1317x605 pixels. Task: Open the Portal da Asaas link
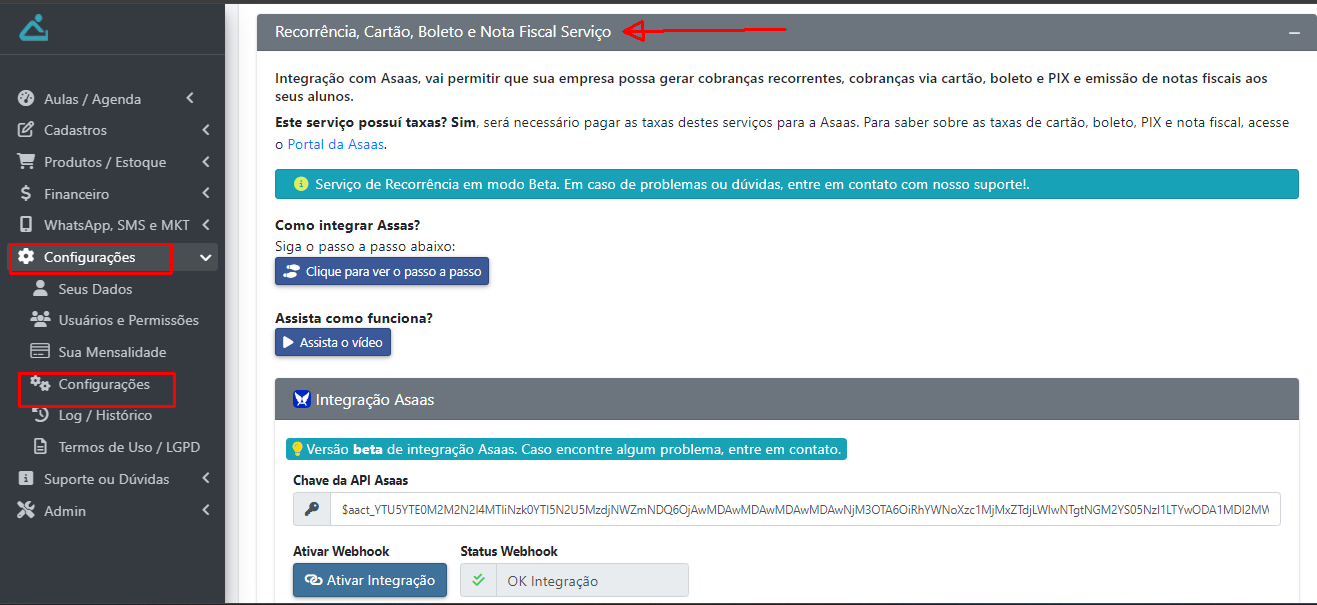click(x=335, y=144)
